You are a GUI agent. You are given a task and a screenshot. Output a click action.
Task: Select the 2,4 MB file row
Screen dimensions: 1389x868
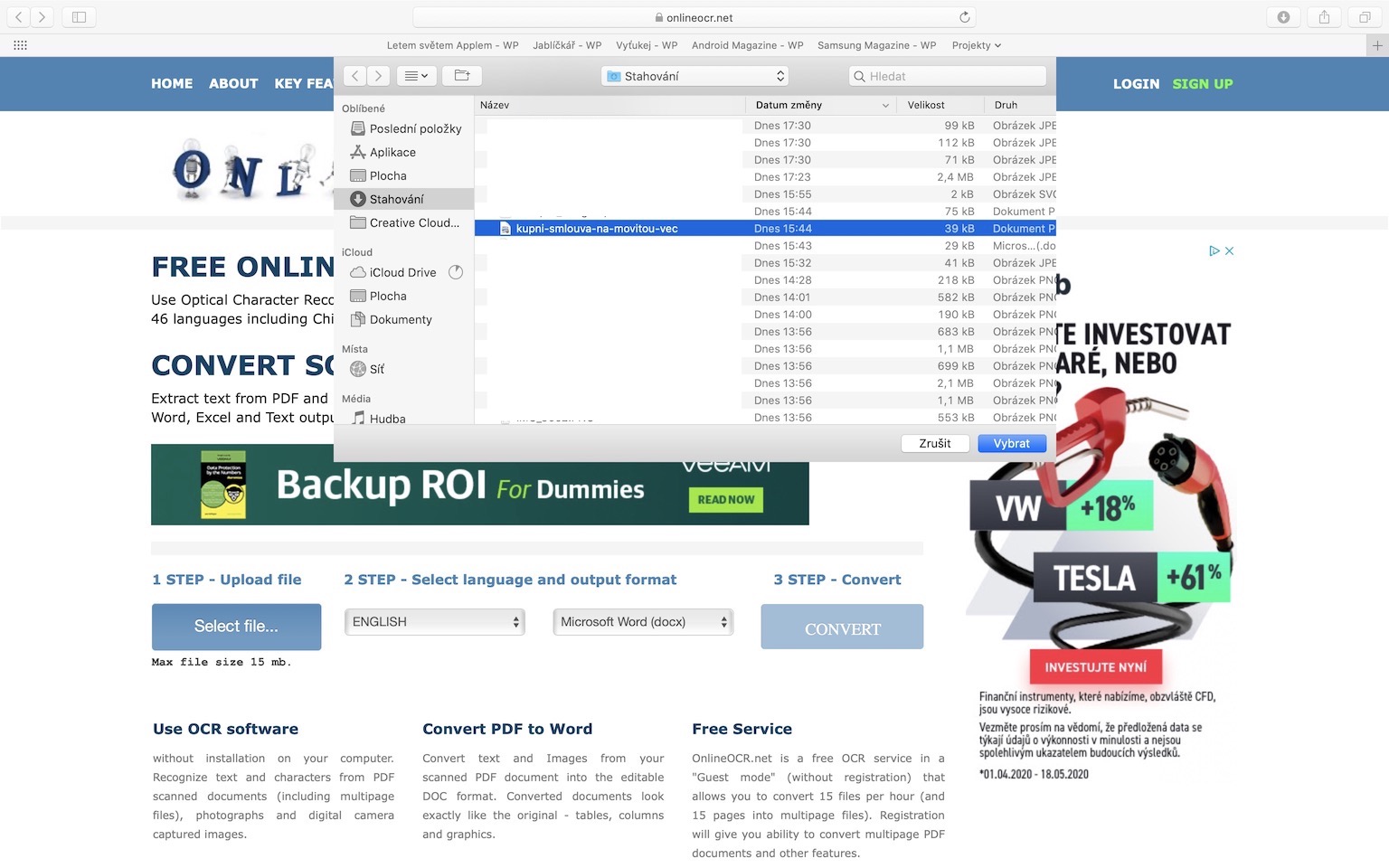click(765, 177)
